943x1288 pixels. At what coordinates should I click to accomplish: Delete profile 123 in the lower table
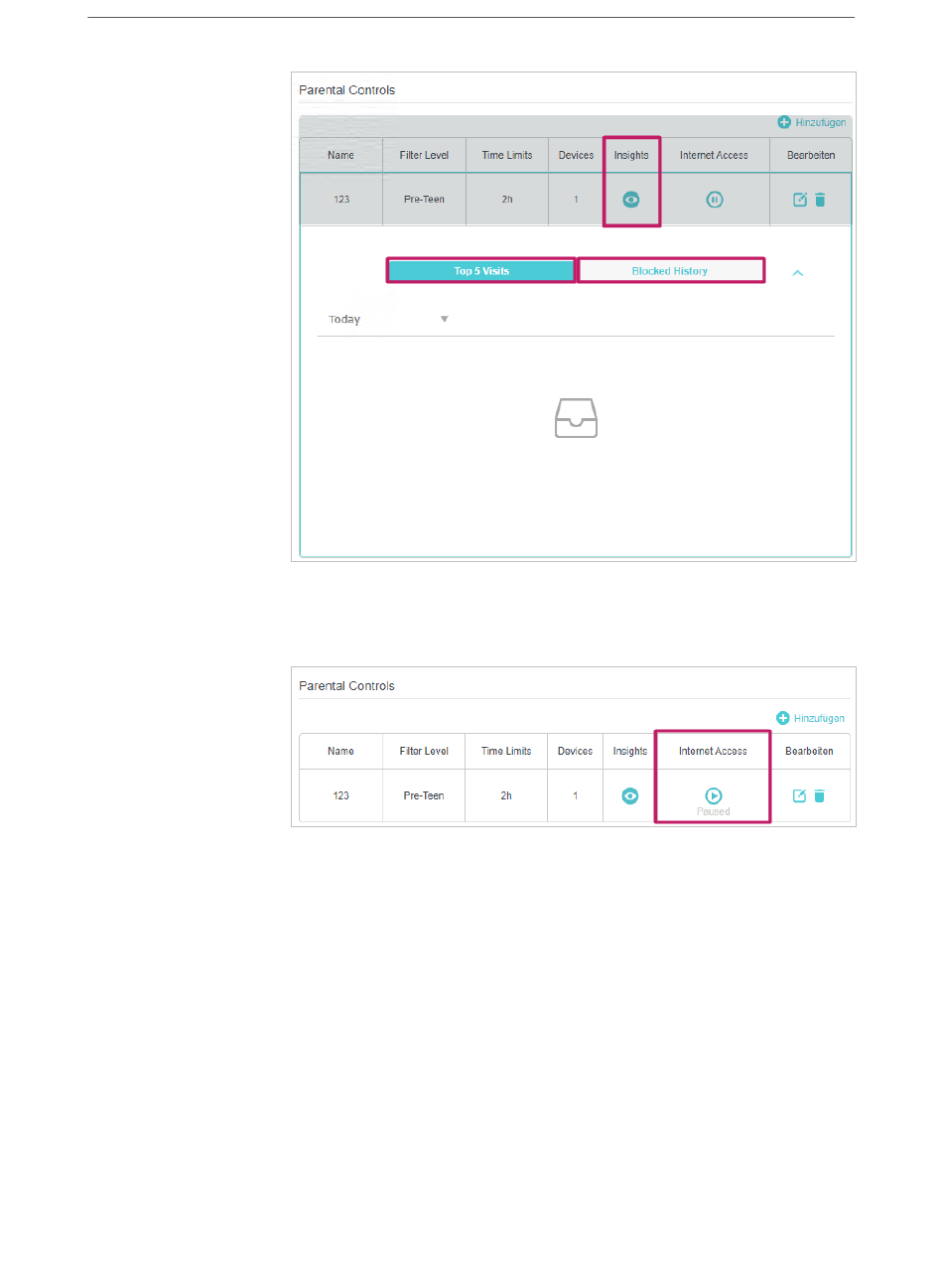[819, 795]
